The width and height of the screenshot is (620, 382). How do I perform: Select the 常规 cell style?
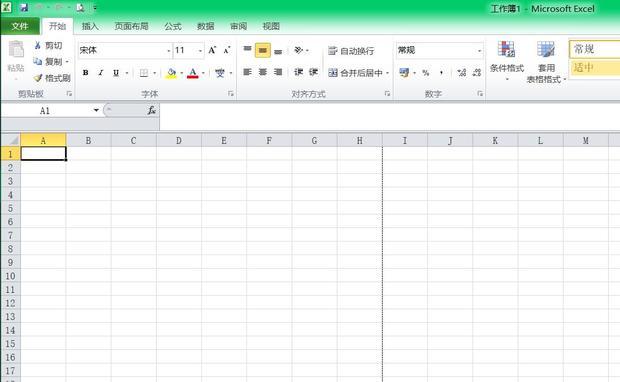(x=594, y=49)
